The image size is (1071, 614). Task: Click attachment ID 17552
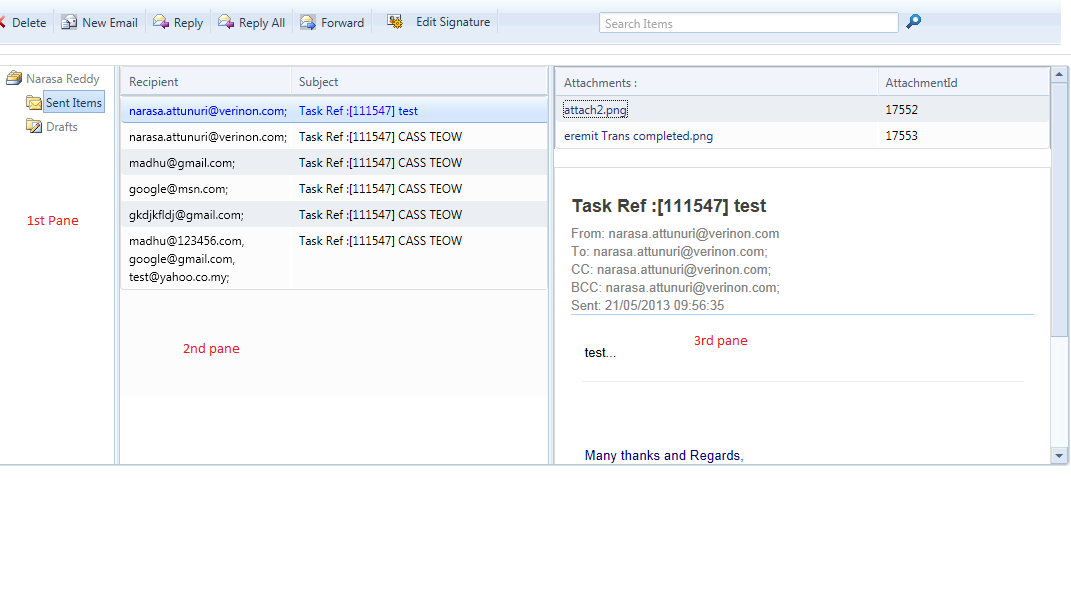click(902, 109)
